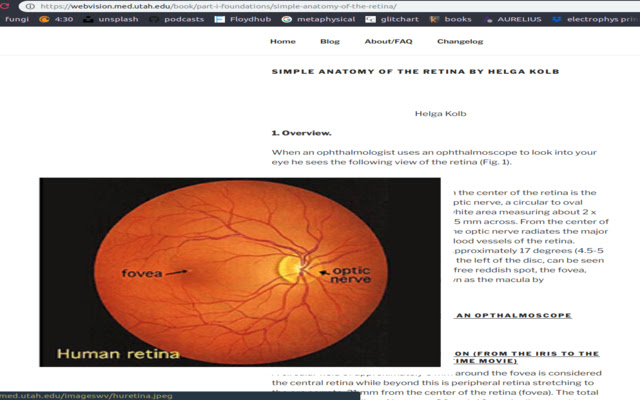
Task: Open the metaphysical Google bookmark
Action: tap(318, 19)
